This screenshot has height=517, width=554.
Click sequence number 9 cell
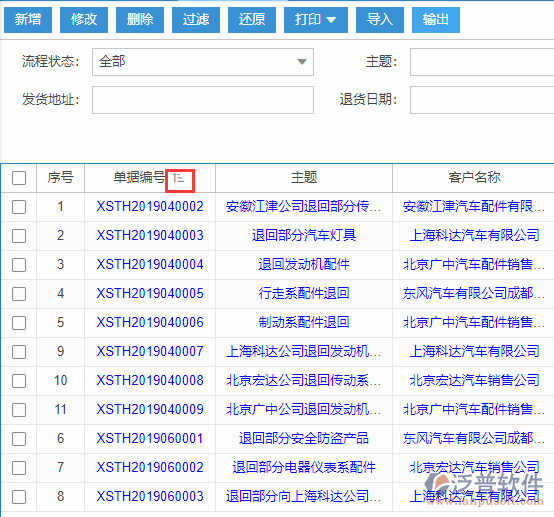(60, 352)
